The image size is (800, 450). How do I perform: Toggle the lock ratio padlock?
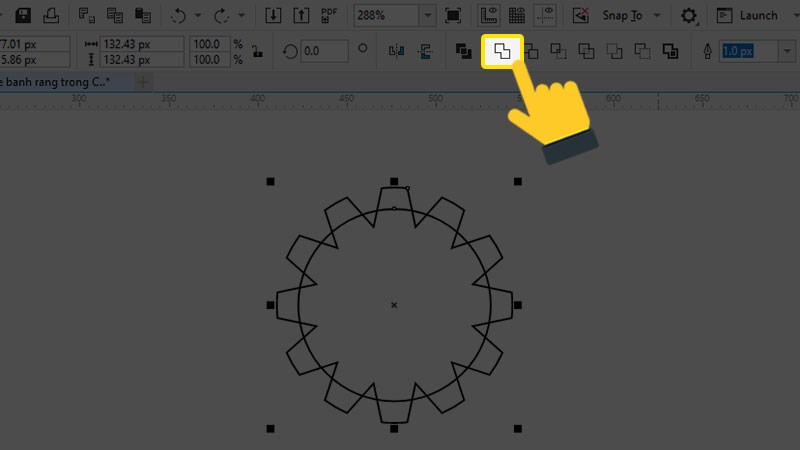[256, 51]
